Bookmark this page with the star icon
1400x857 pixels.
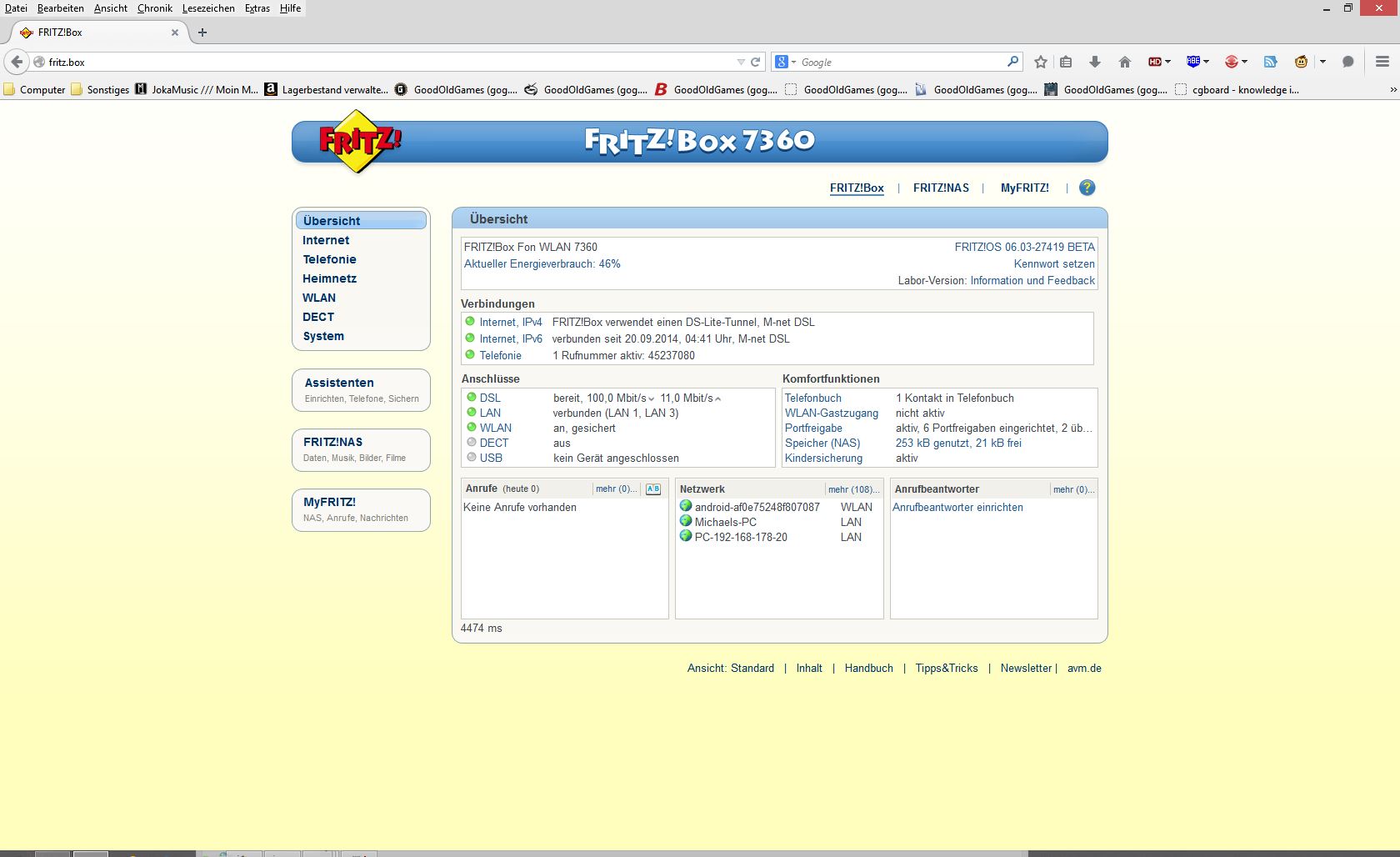tap(1041, 62)
